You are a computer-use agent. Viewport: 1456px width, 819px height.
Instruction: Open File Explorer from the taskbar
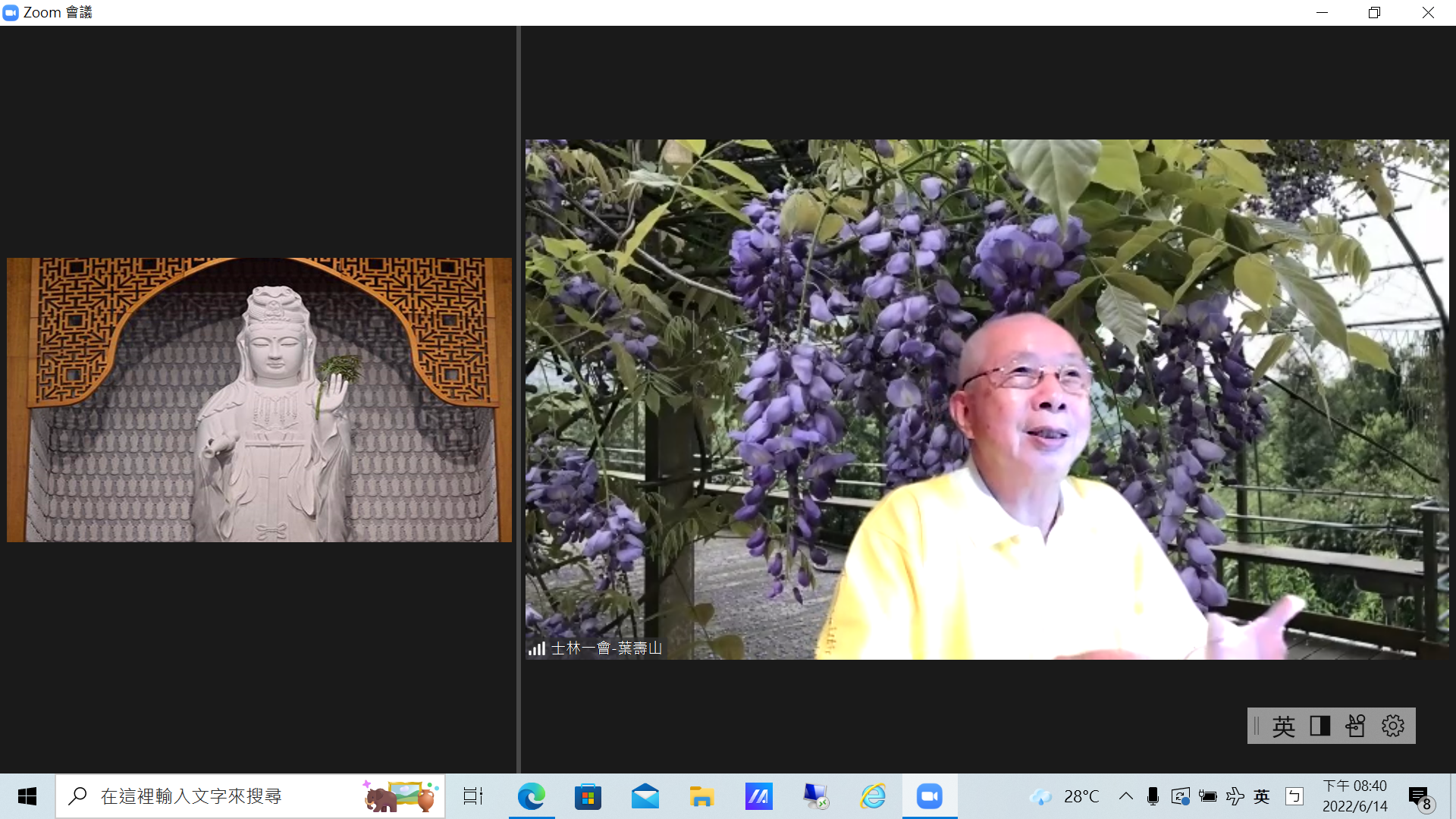pyautogui.click(x=701, y=796)
